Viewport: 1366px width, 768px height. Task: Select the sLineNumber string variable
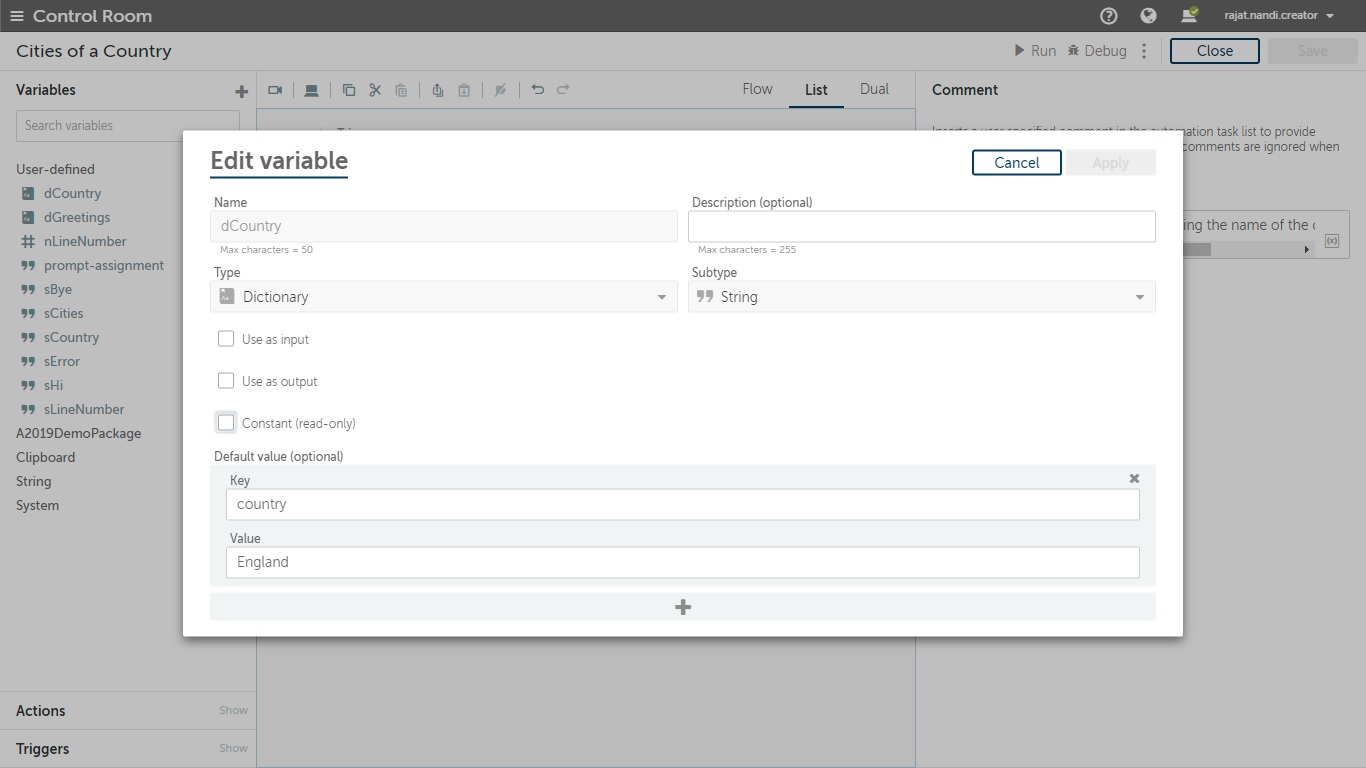pos(84,409)
